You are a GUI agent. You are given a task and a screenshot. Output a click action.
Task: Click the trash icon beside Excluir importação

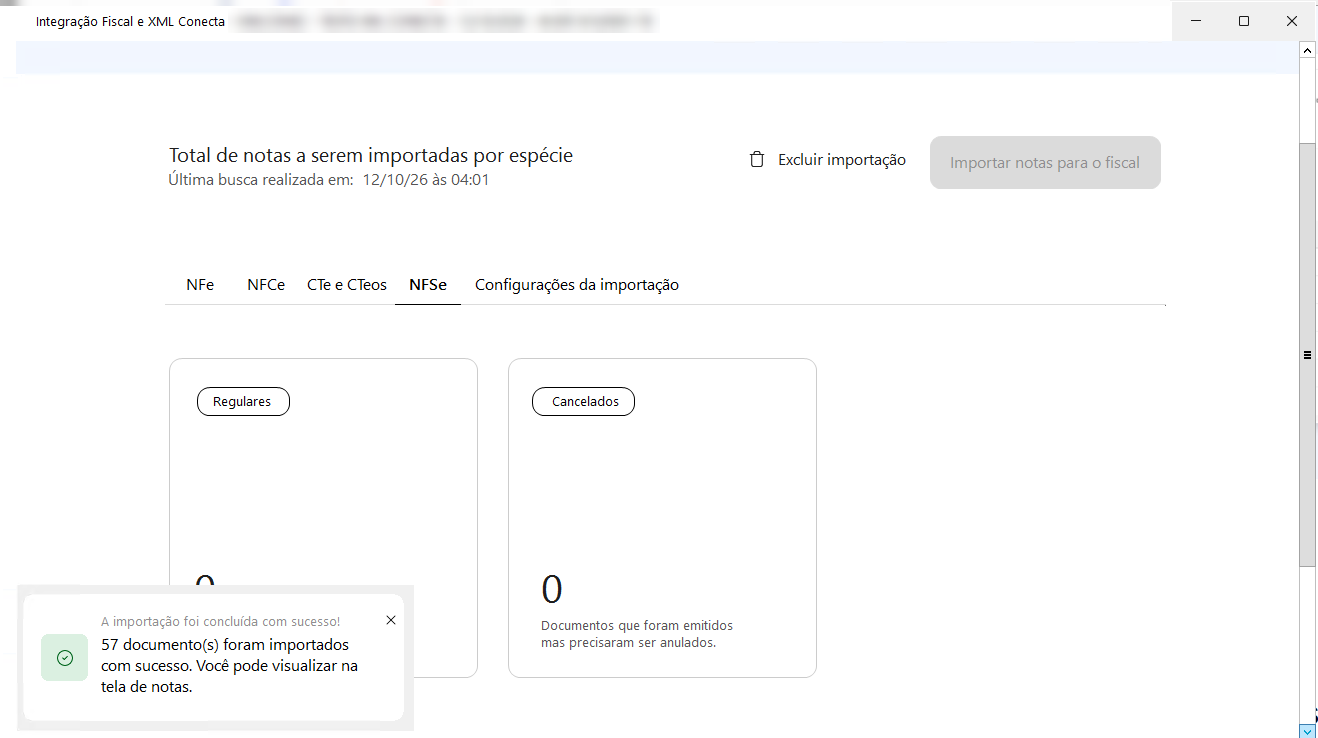point(757,160)
